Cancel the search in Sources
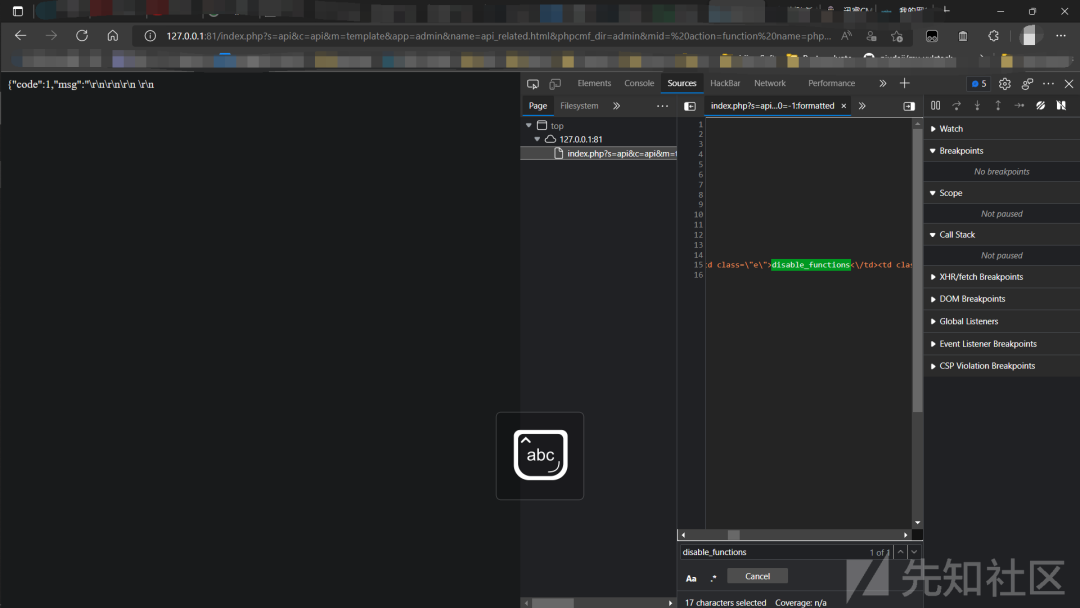This screenshot has height=608, width=1080. pos(757,576)
